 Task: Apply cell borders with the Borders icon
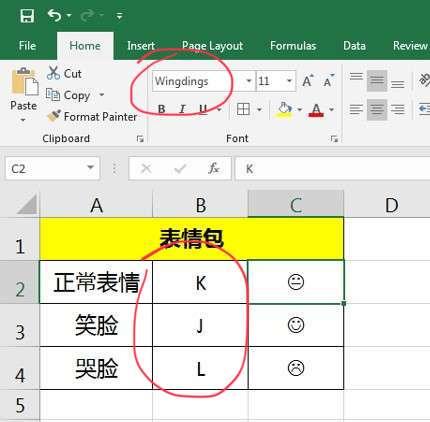(243, 109)
